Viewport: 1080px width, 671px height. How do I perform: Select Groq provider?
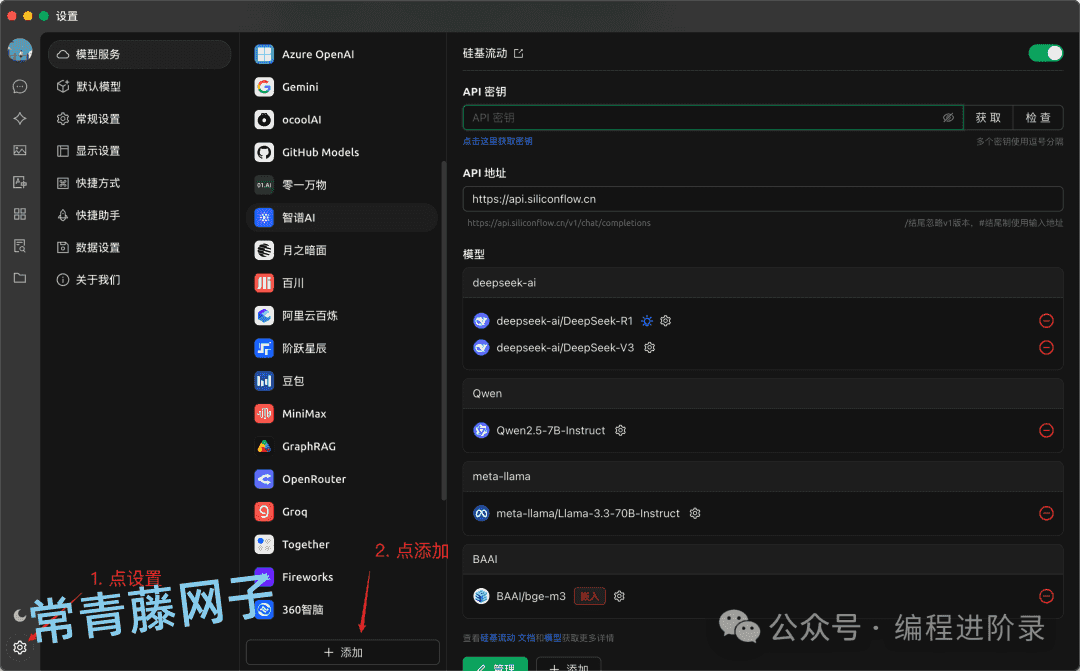[342, 512]
